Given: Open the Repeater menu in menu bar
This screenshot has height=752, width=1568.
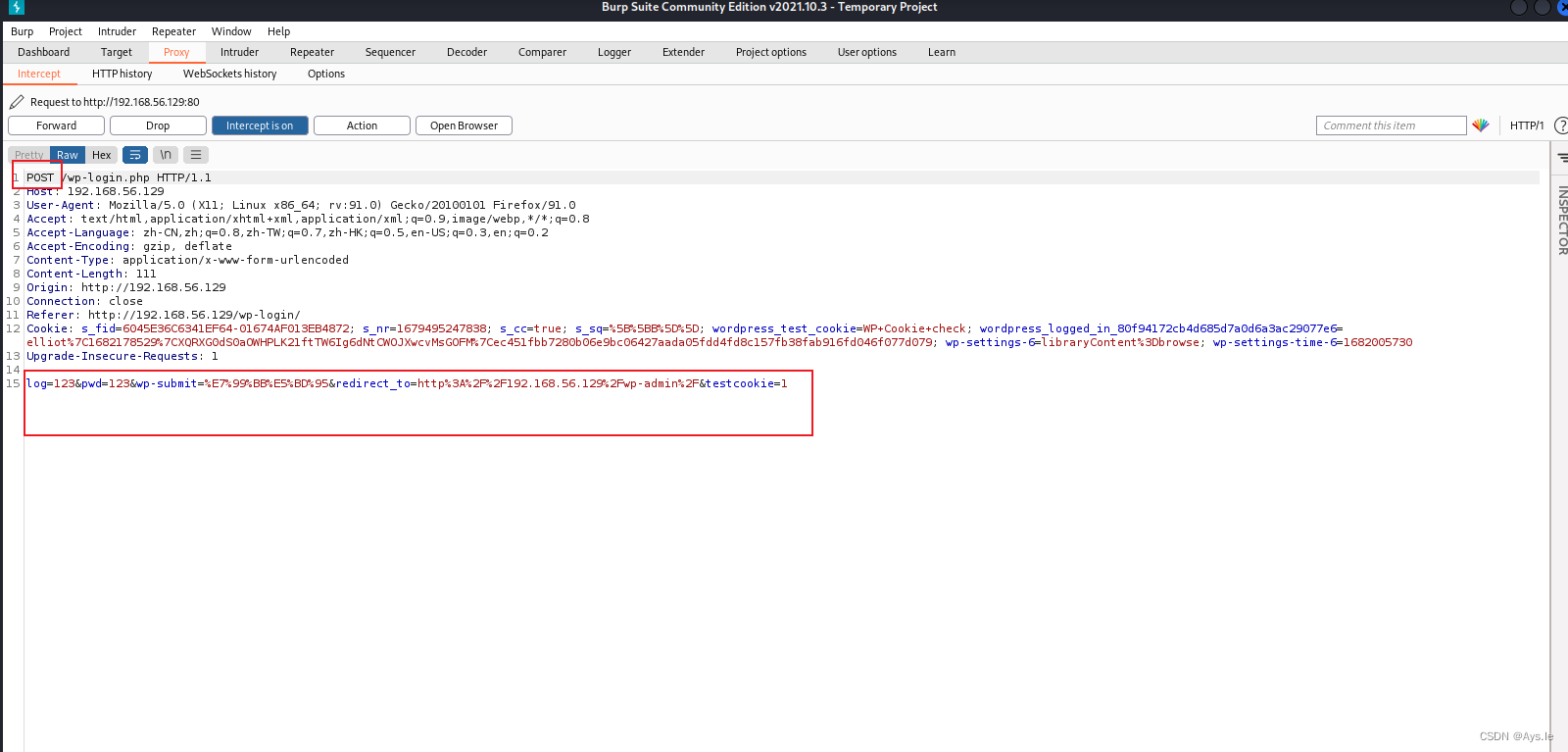Looking at the screenshot, I should pyautogui.click(x=173, y=31).
